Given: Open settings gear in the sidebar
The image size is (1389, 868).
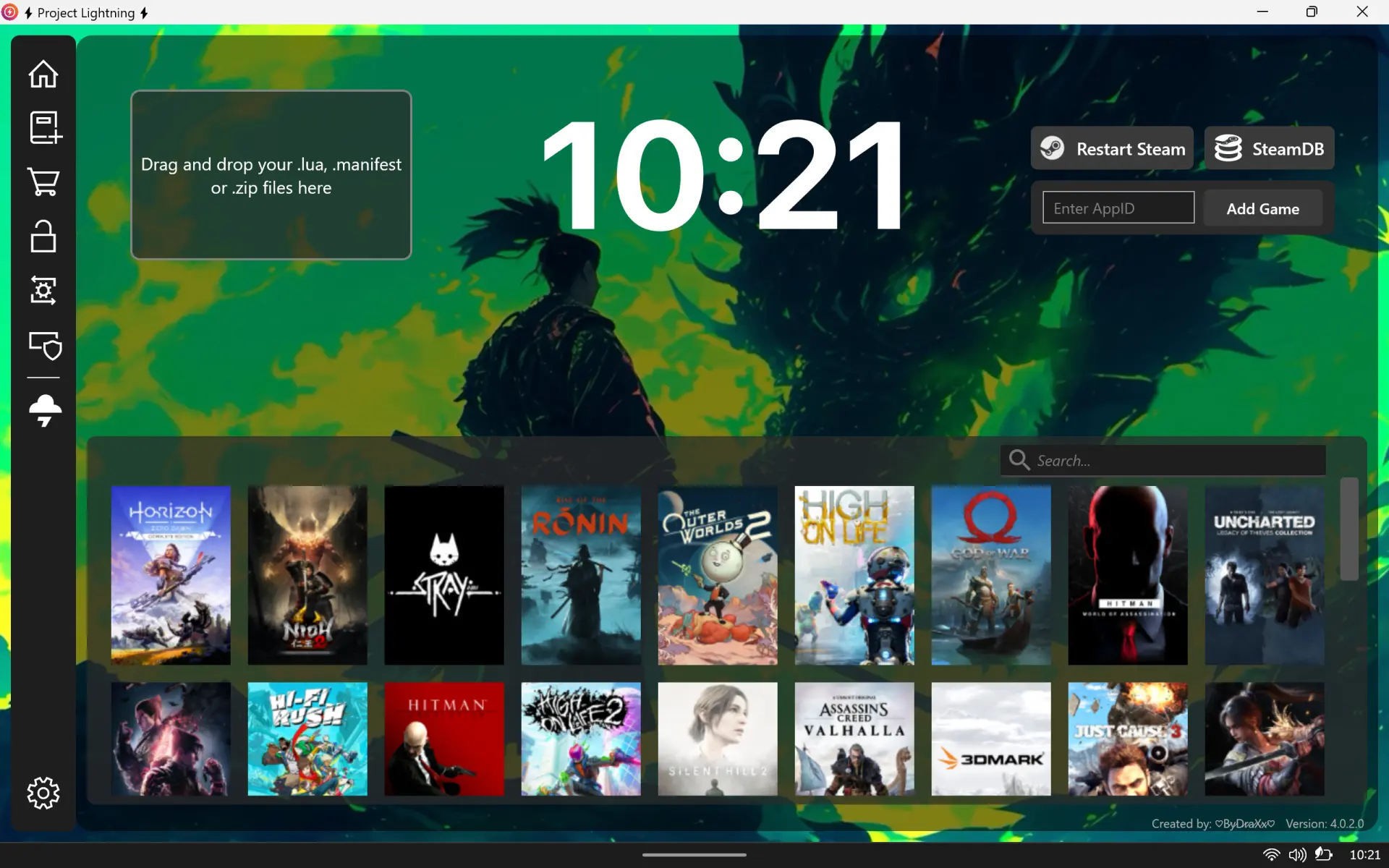Looking at the screenshot, I should click(43, 793).
